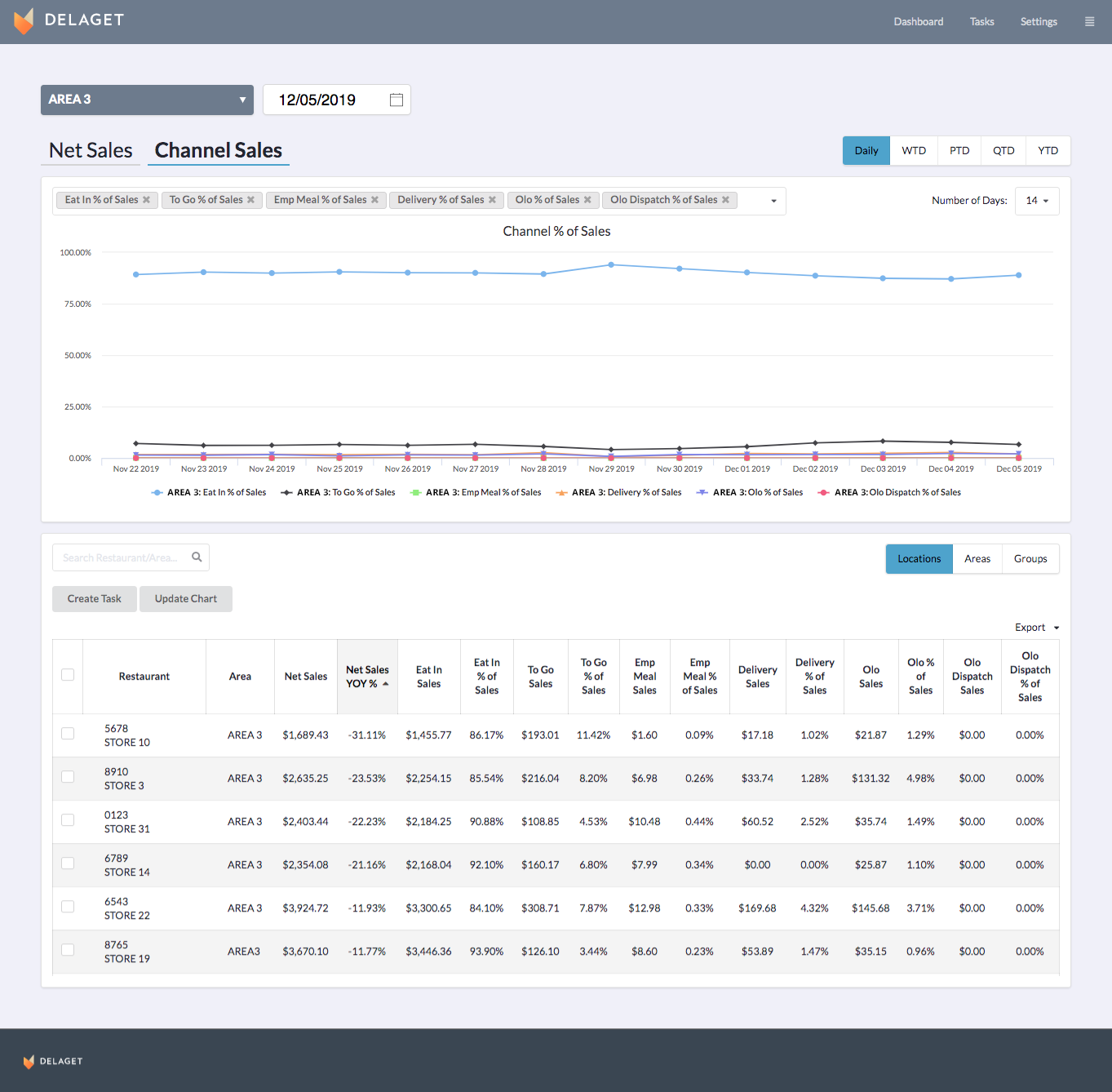
Task: Remove the Eat In % of Sales tag
Action: click(x=147, y=200)
